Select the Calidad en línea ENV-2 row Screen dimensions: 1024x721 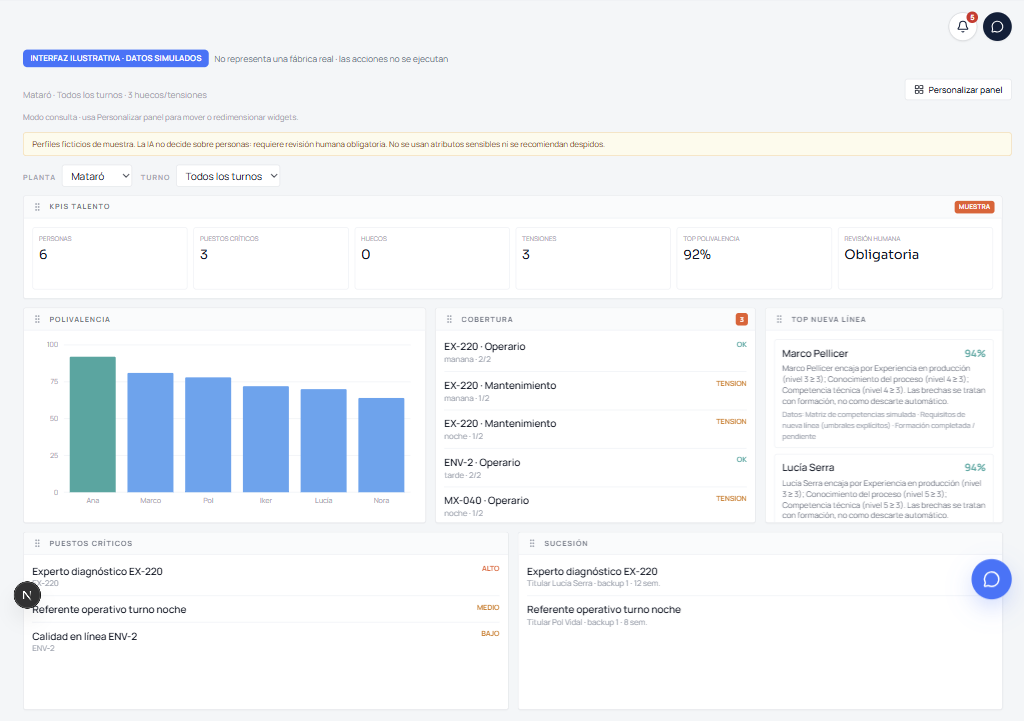pyautogui.click(x=266, y=641)
